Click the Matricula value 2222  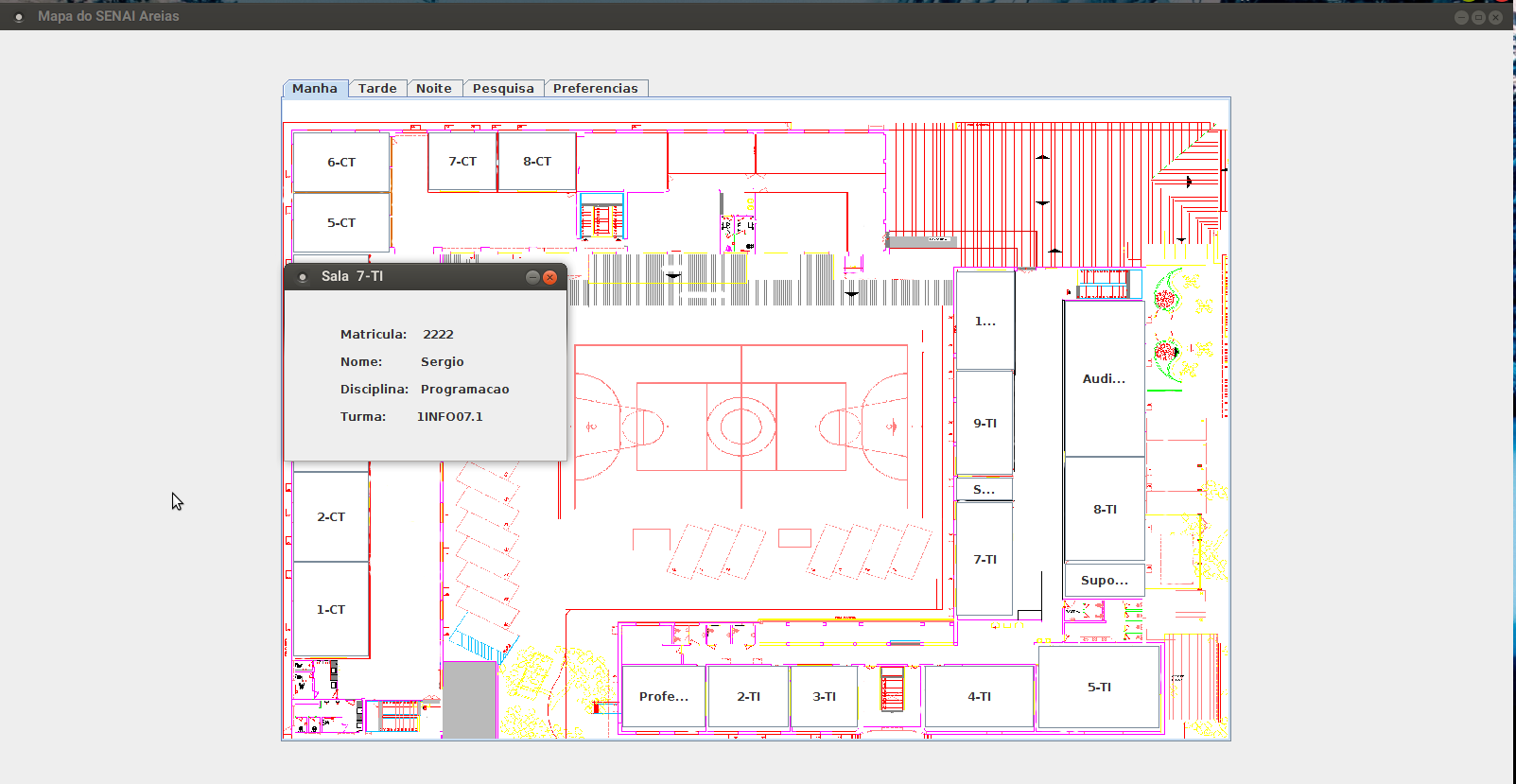(x=438, y=334)
